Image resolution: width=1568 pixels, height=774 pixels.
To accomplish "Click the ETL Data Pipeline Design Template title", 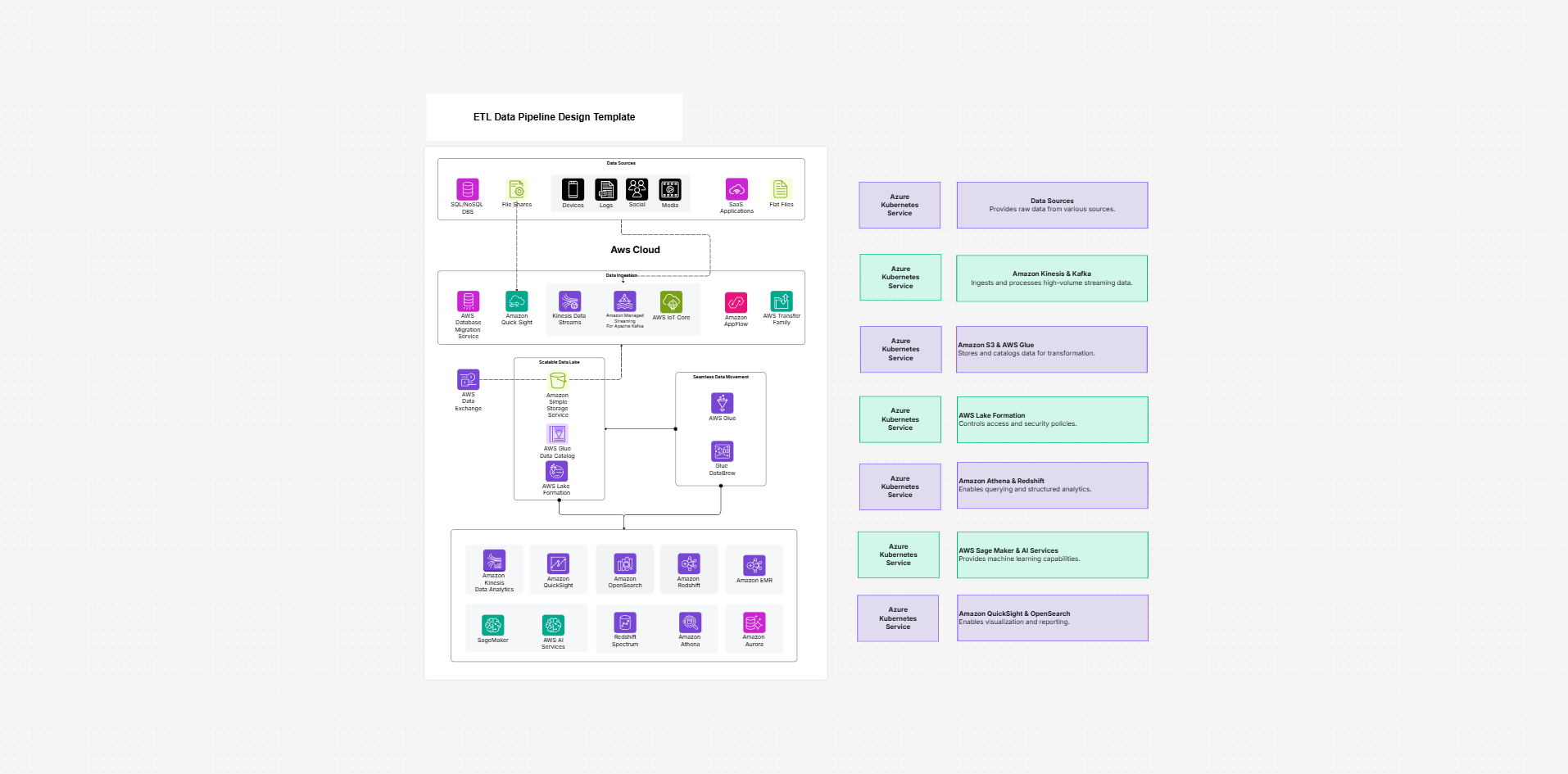I will 554,117.
